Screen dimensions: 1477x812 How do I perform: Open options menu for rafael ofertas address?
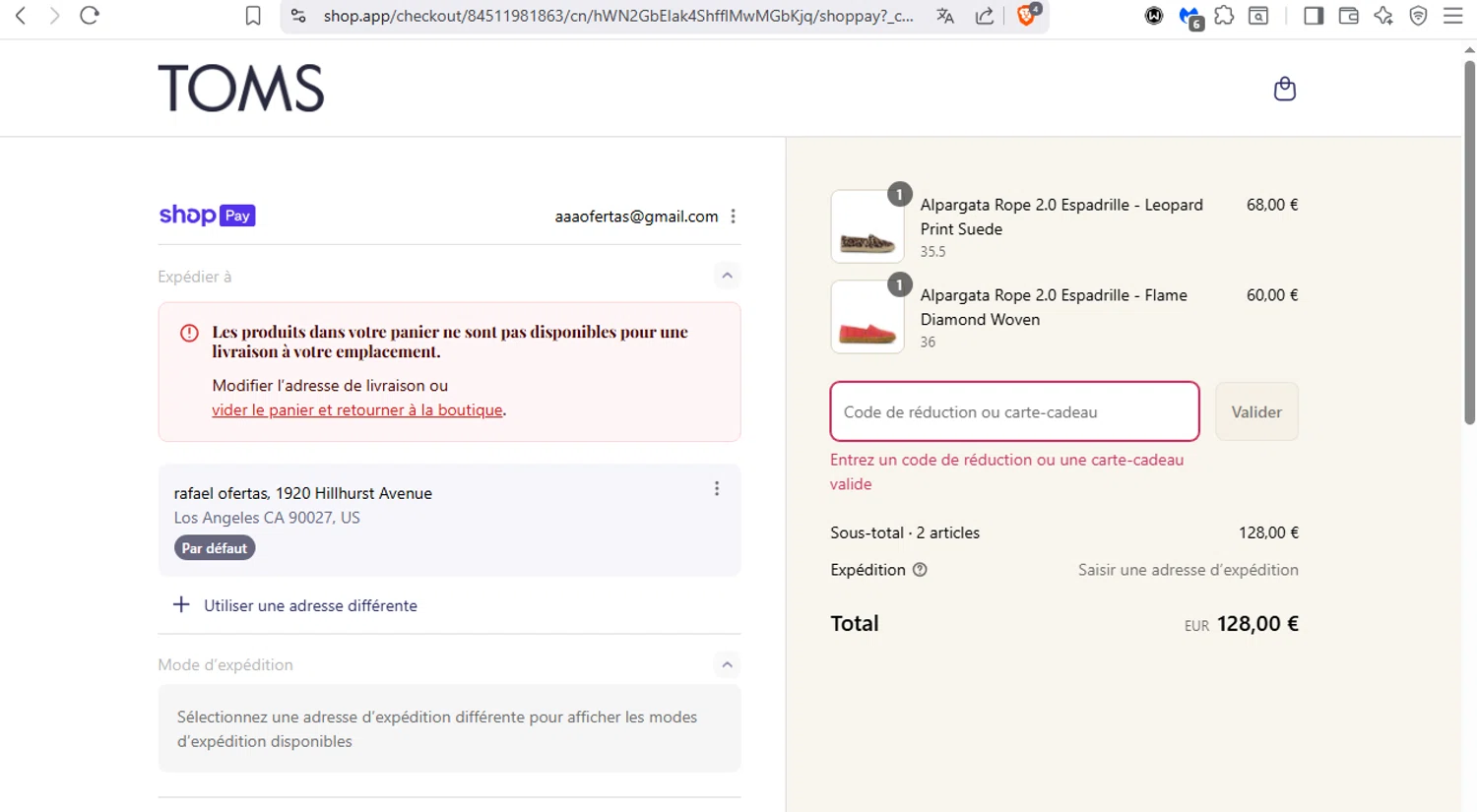[x=717, y=489]
